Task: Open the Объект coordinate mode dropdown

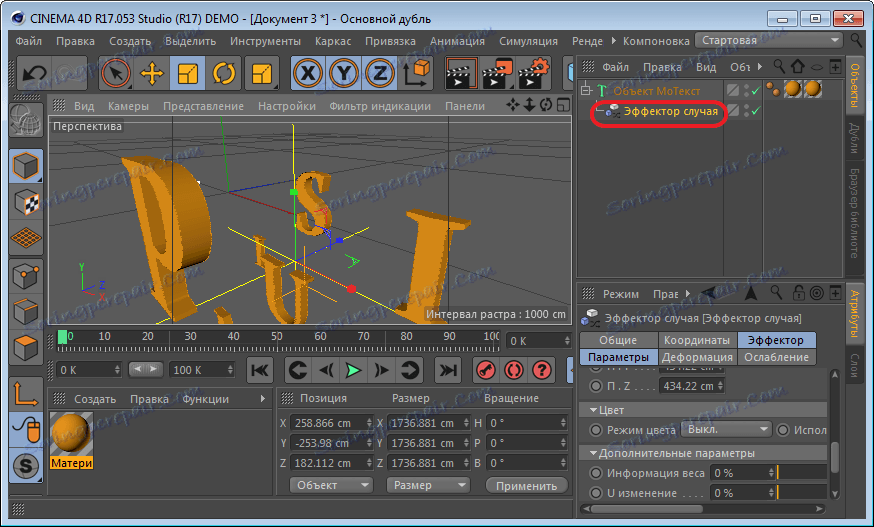Action: point(330,485)
